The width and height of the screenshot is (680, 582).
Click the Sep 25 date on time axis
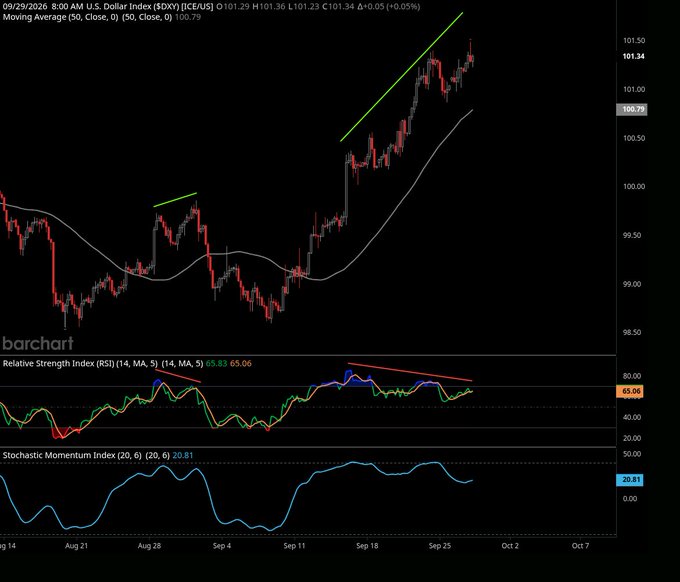(x=440, y=546)
